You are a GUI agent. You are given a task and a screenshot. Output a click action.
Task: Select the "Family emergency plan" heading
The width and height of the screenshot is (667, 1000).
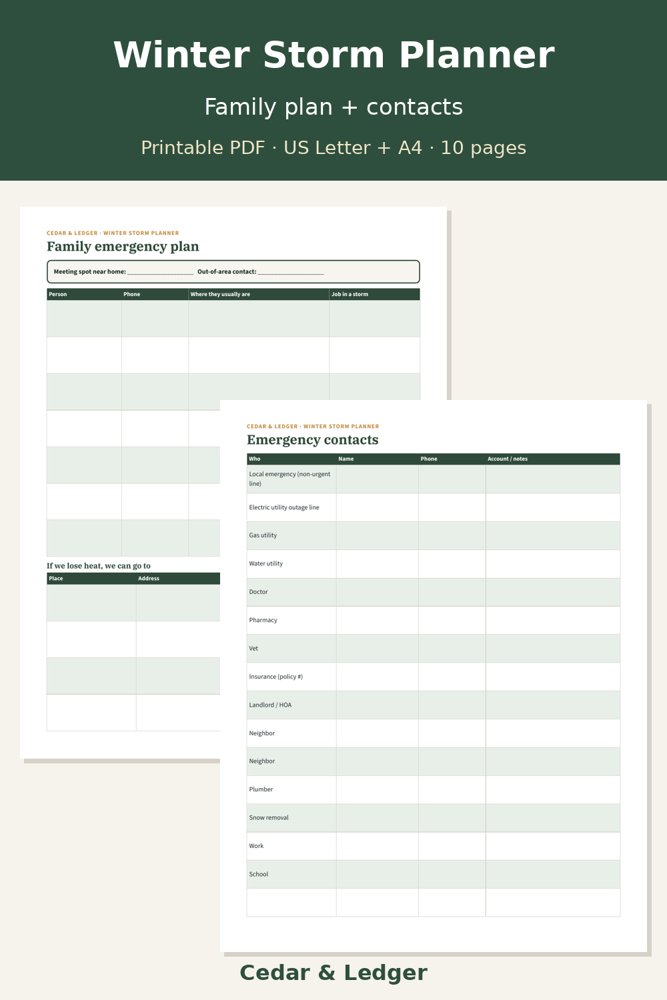pyautogui.click(x=123, y=247)
